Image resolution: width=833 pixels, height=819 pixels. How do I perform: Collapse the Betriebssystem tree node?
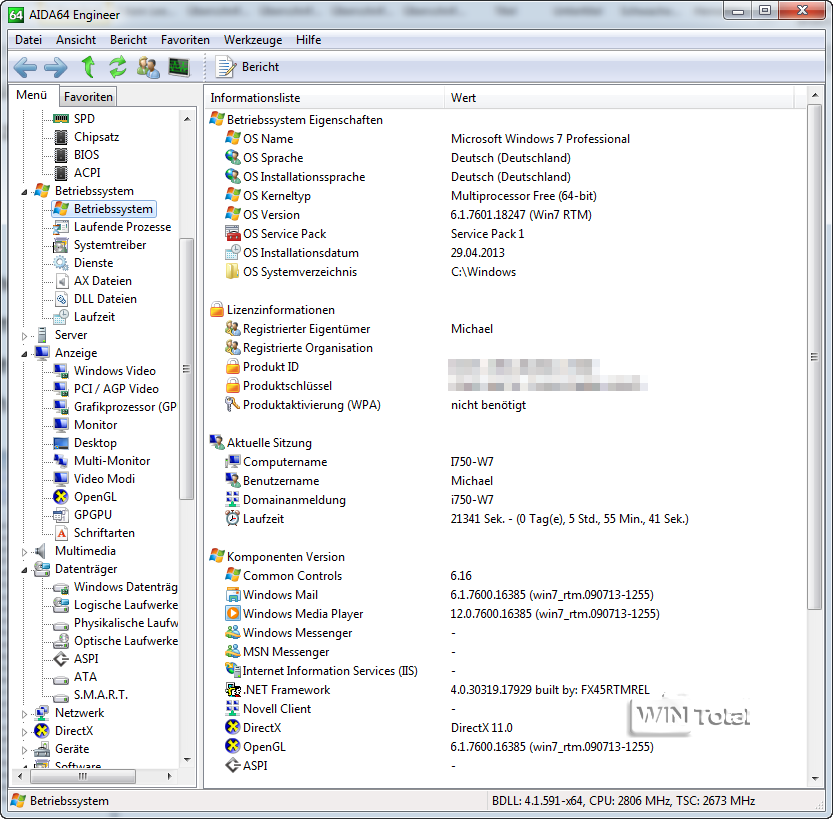click(25, 191)
